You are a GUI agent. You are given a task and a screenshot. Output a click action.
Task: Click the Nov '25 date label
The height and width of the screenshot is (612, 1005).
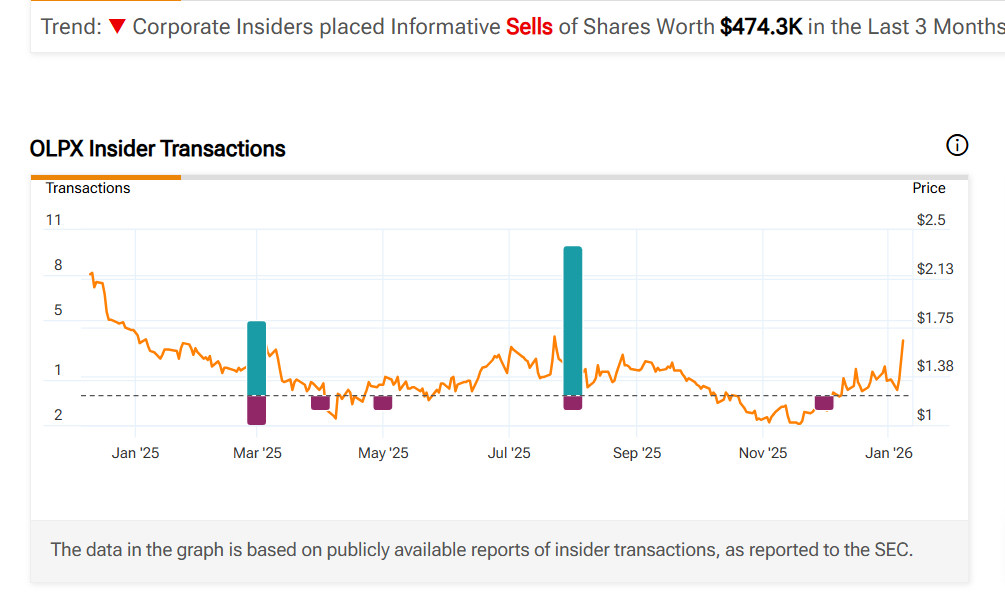pyautogui.click(x=763, y=453)
